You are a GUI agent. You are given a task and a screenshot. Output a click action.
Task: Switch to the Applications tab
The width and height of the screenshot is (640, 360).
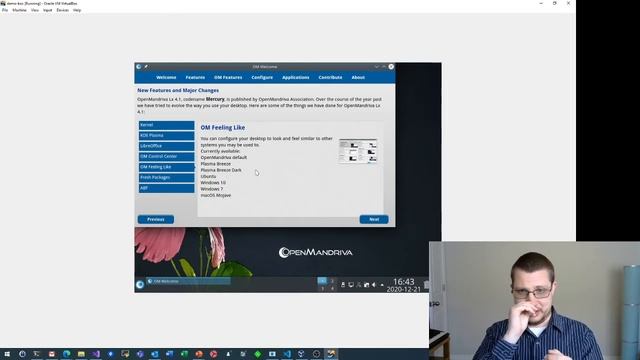point(296,77)
